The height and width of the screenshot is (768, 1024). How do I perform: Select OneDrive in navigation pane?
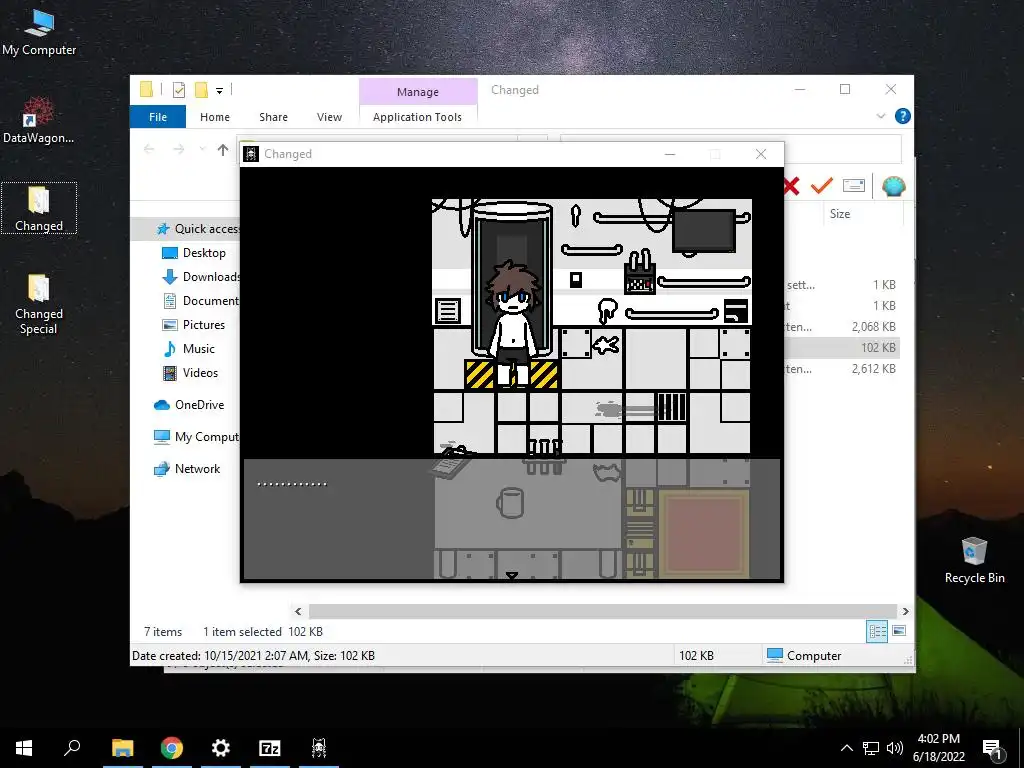coord(189,405)
